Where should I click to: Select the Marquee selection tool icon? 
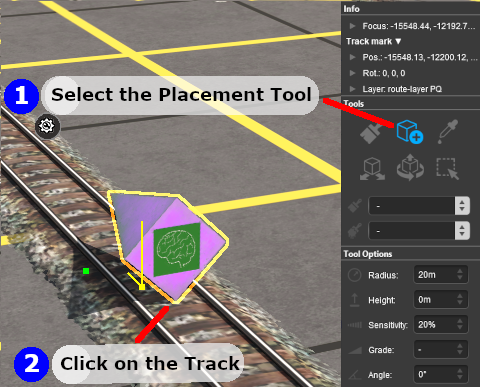point(448,169)
